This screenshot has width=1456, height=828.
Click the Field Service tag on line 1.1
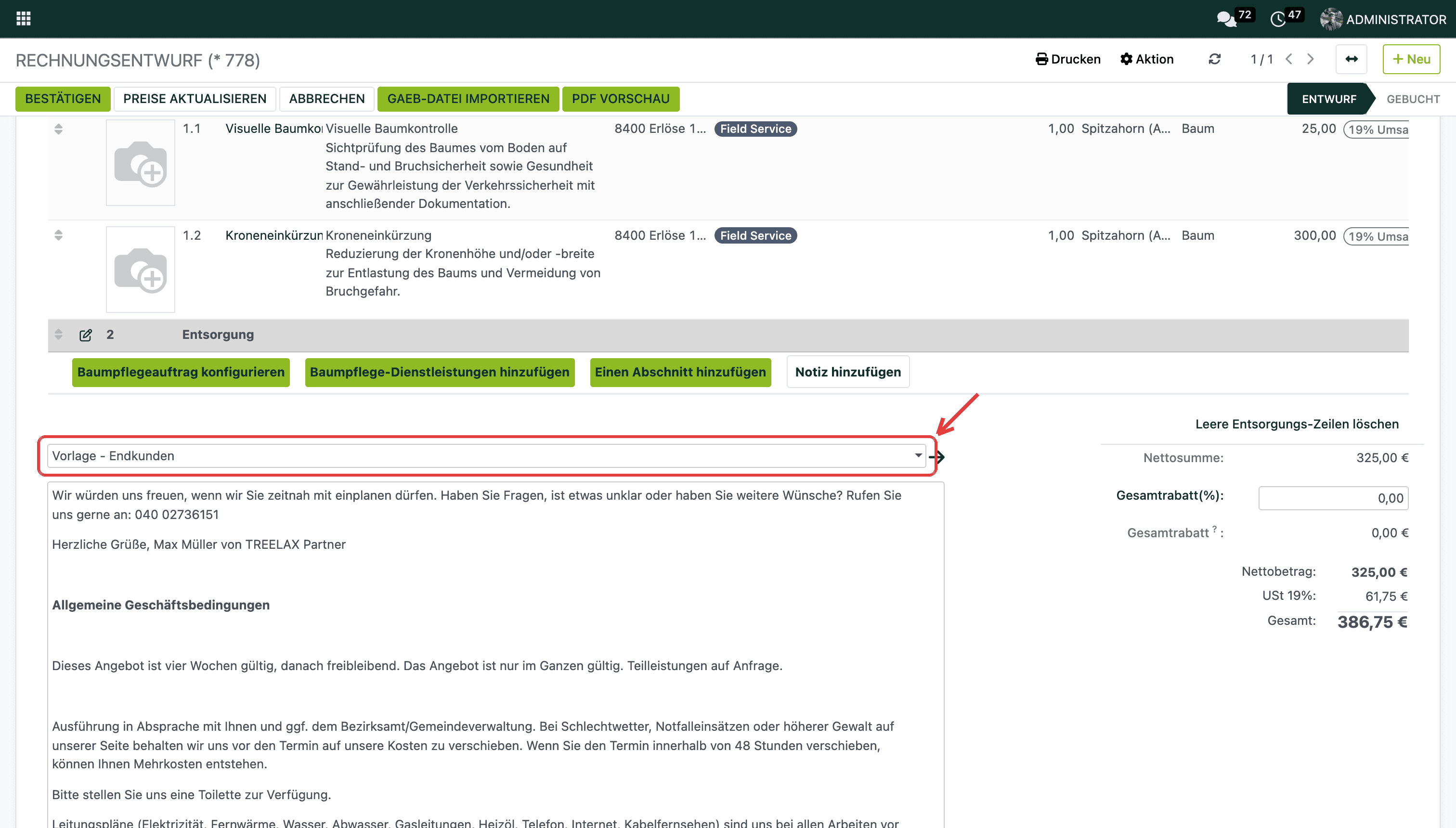(x=755, y=129)
